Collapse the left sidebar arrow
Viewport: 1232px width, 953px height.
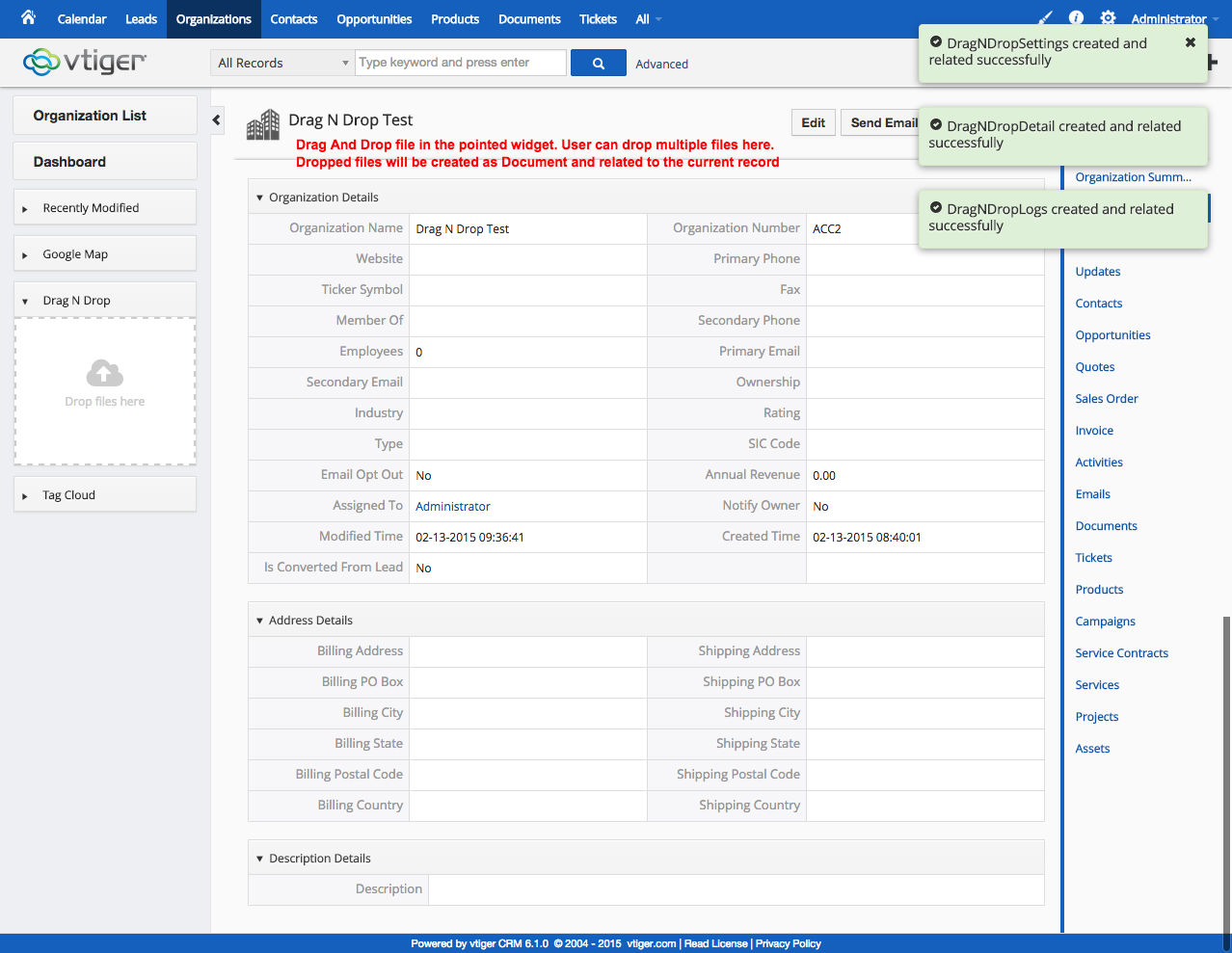coord(216,120)
